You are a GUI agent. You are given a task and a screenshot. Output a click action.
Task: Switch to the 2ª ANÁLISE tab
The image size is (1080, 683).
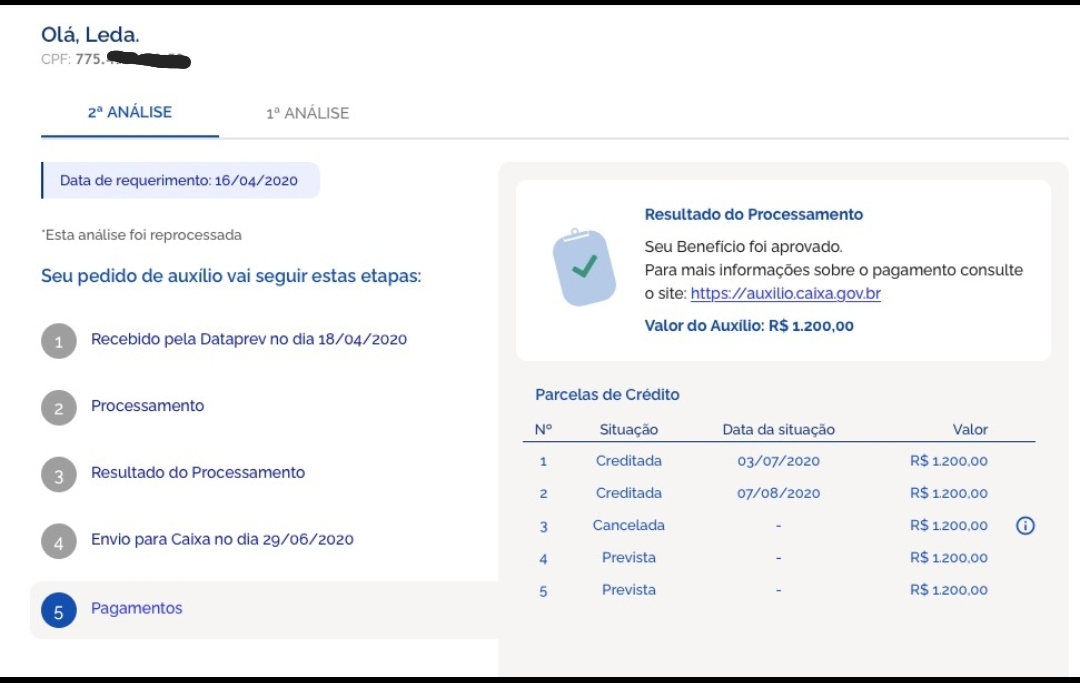pyautogui.click(x=130, y=113)
